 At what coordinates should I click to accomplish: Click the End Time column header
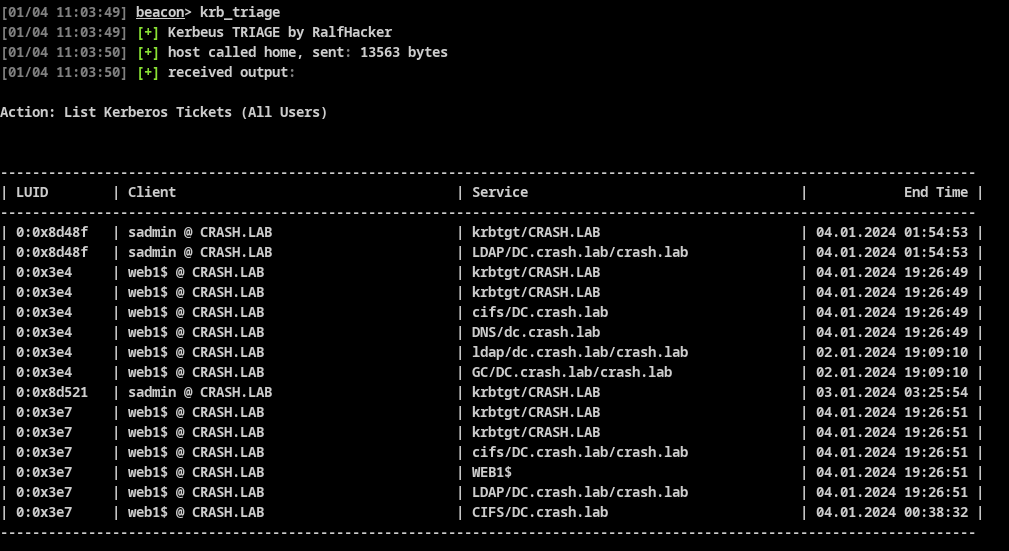click(936, 192)
